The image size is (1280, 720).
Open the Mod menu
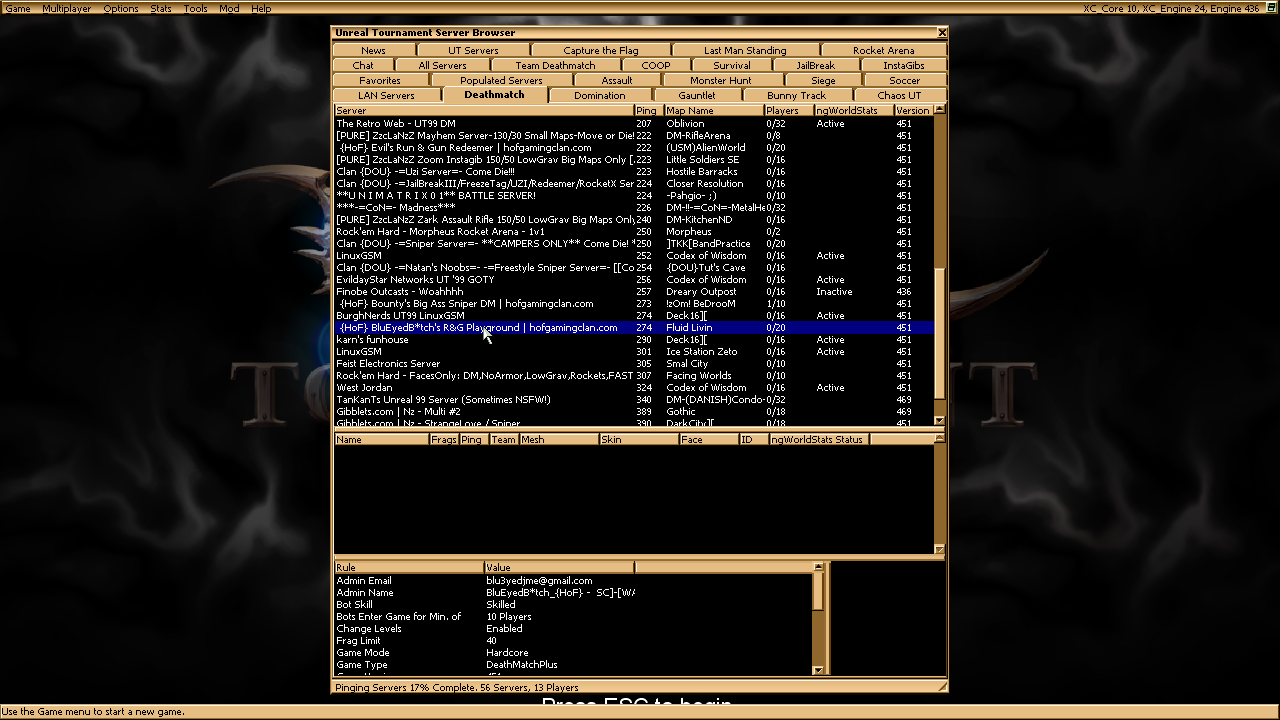(229, 8)
